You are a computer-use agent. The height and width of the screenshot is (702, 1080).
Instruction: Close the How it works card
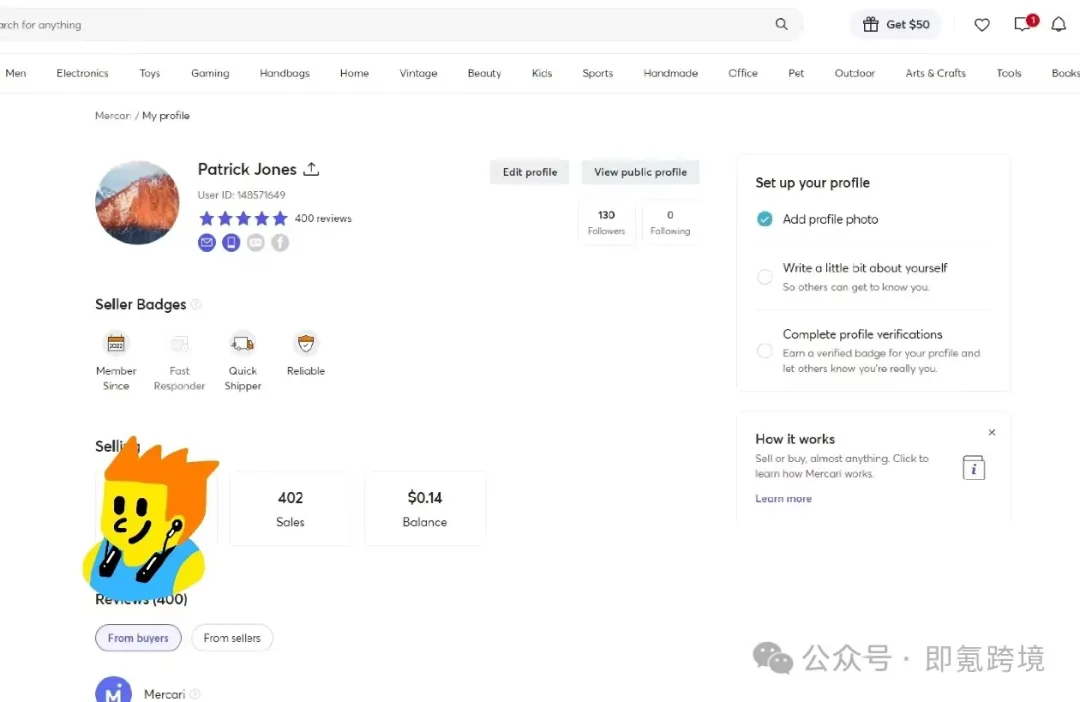point(992,433)
